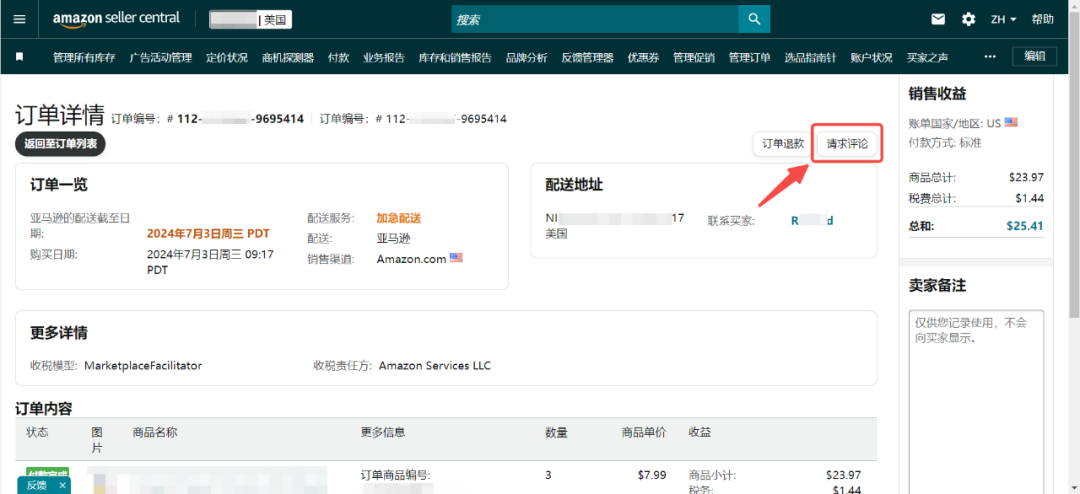The image size is (1080, 494).
Task: Click the bookmark icon in navigation bar
Action: pyautogui.click(x=19, y=57)
